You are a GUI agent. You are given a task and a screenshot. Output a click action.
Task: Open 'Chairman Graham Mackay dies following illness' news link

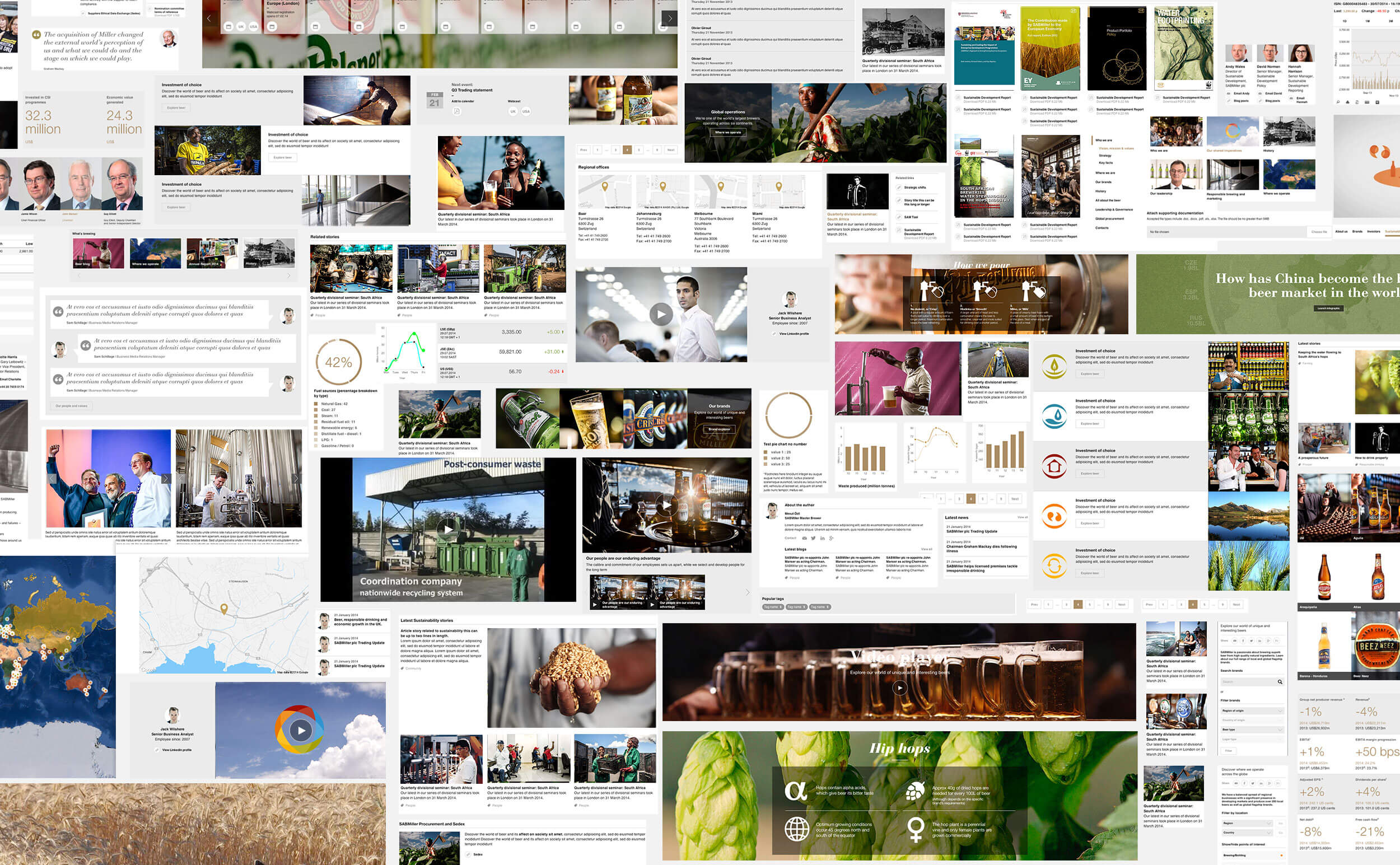pos(982,549)
